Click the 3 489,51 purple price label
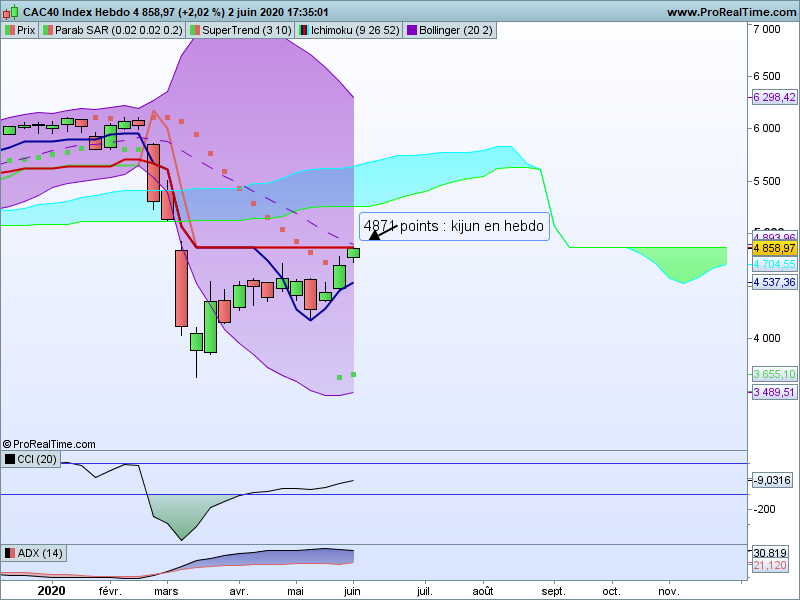 tap(774, 392)
